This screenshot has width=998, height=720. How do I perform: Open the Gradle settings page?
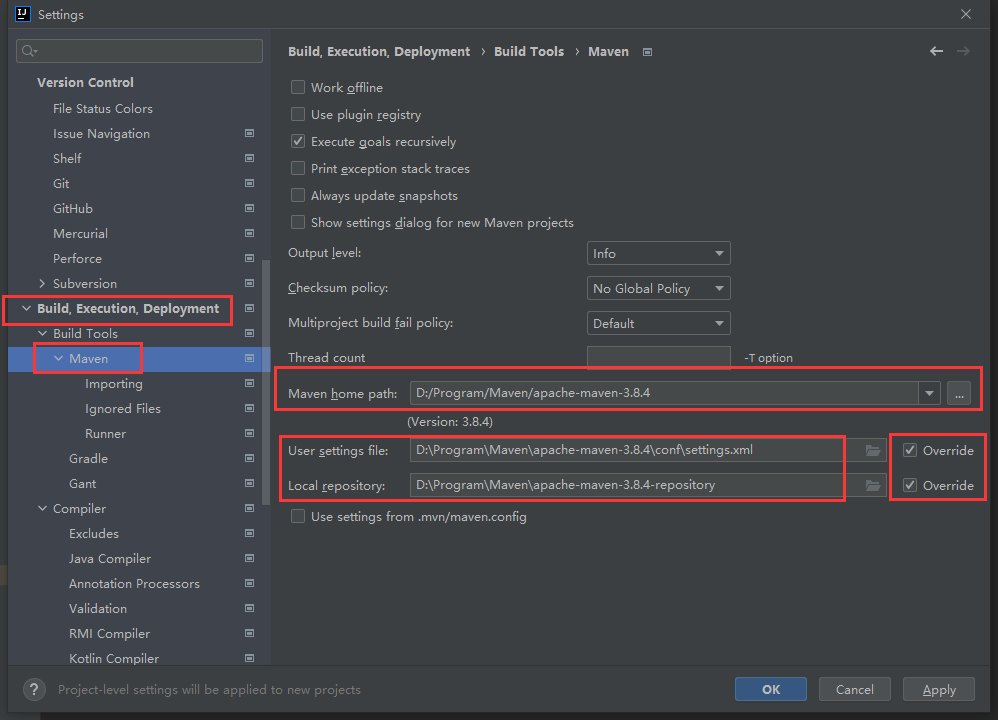pyautogui.click(x=88, y=458)
